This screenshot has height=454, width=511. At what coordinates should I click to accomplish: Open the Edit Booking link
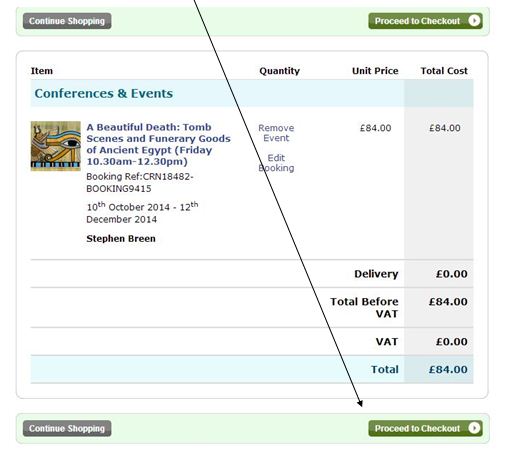click(276, 163)
